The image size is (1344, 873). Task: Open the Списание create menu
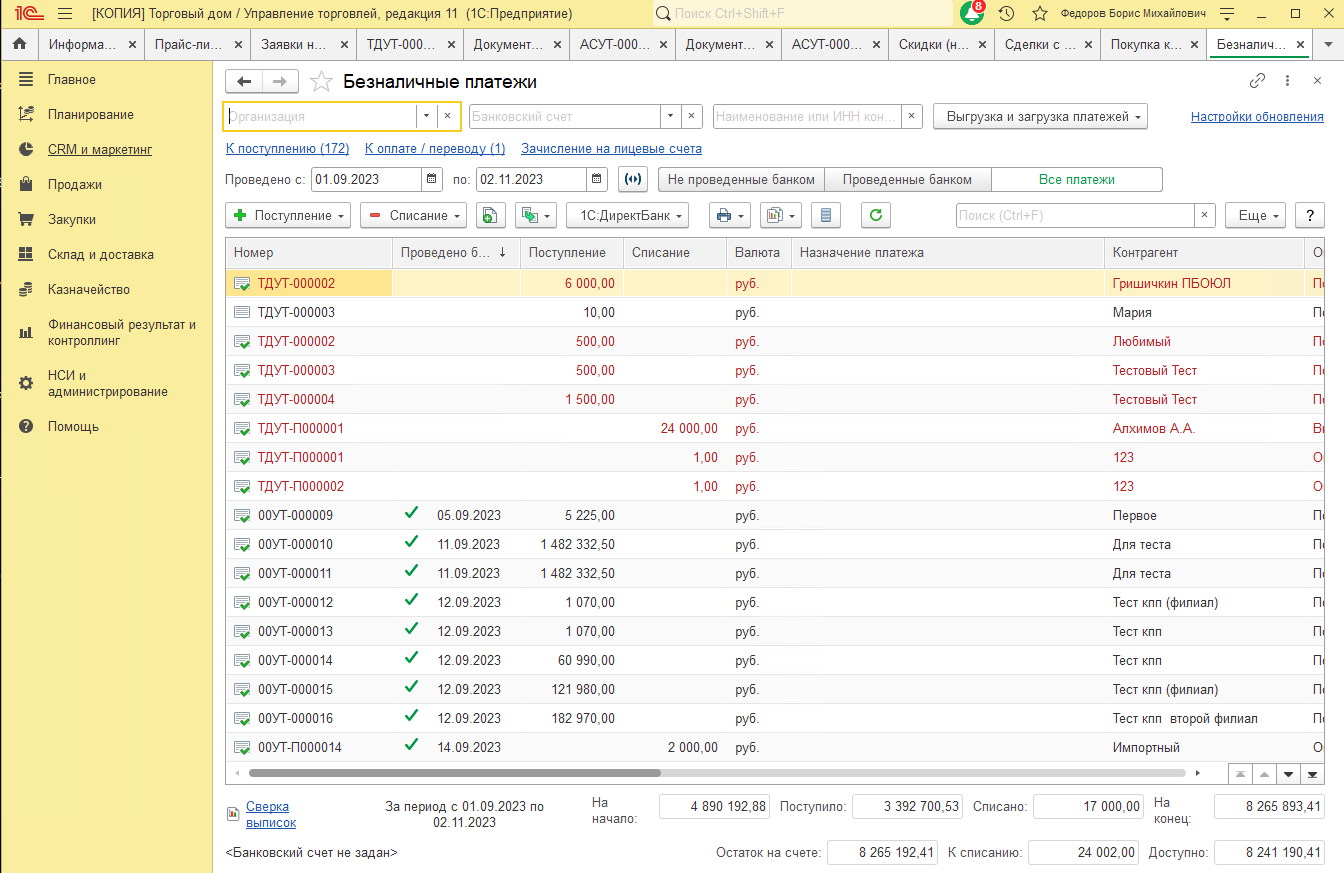click(x=414, y=215)
